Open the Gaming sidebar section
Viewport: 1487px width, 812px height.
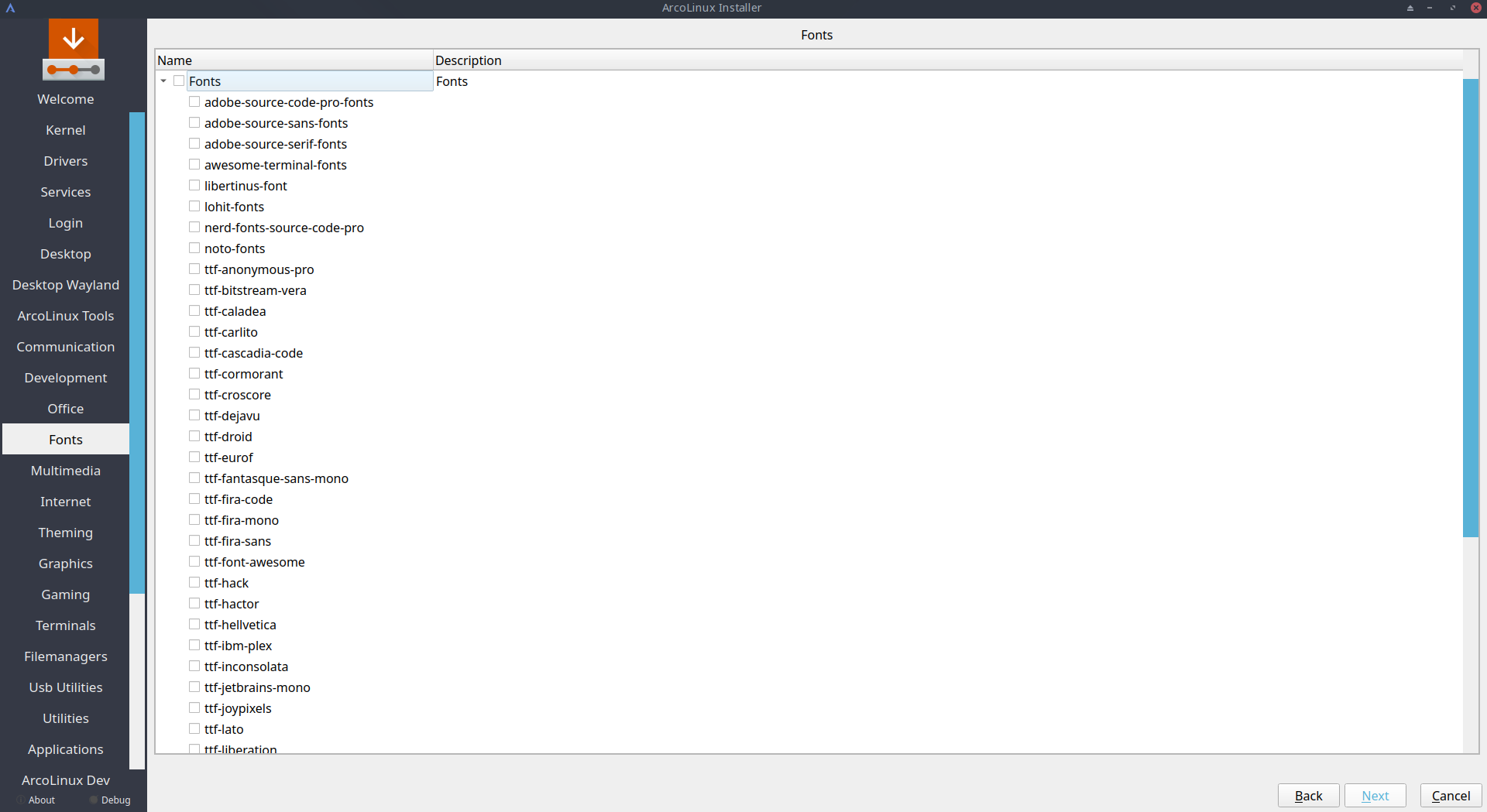[x=66, y=594]
